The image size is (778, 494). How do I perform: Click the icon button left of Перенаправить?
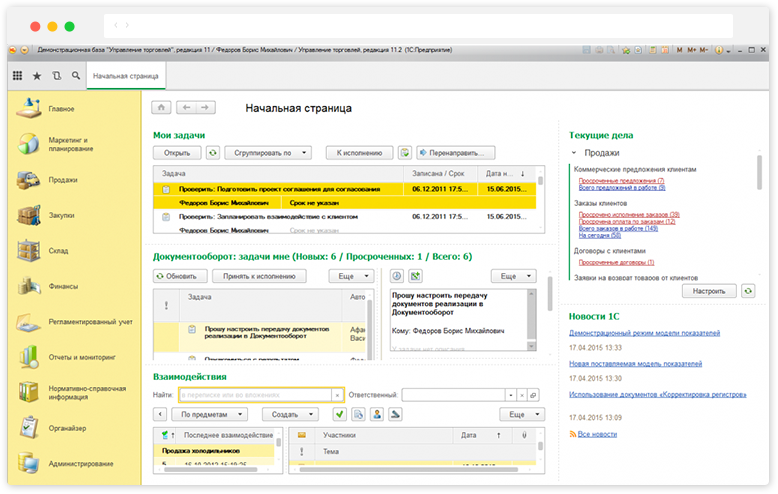point(405,153)
